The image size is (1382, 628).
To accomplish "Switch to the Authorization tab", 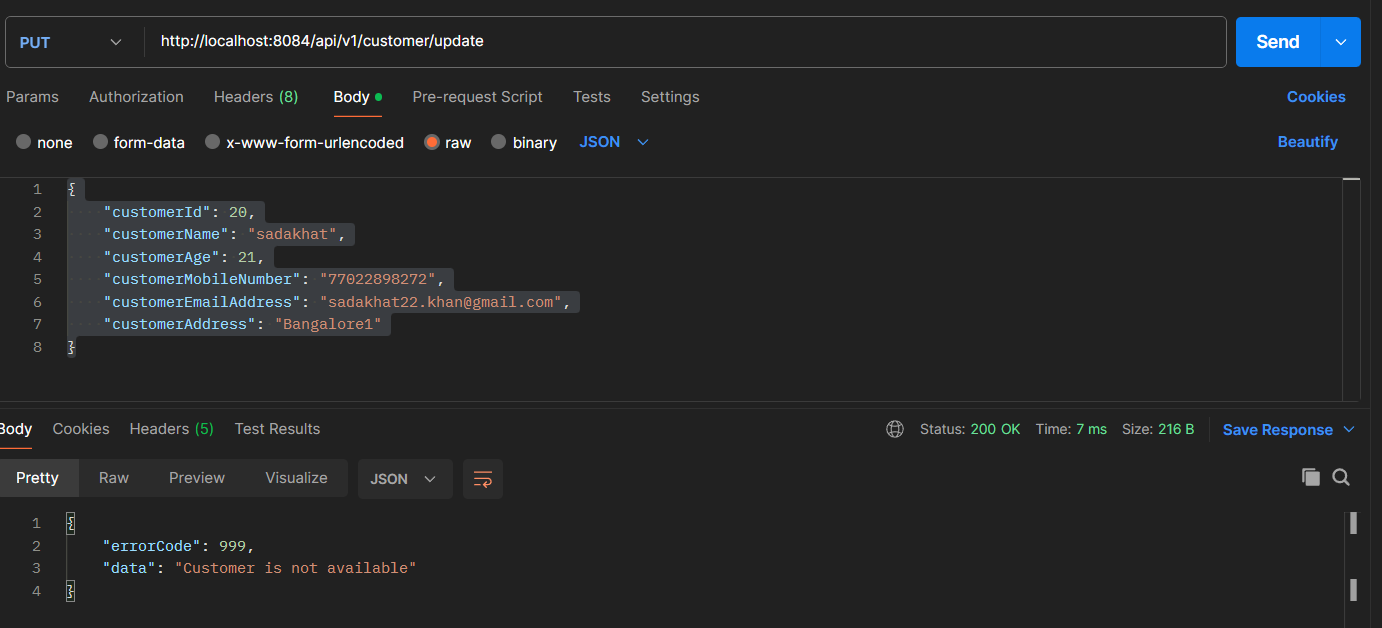I will [136, 97].
